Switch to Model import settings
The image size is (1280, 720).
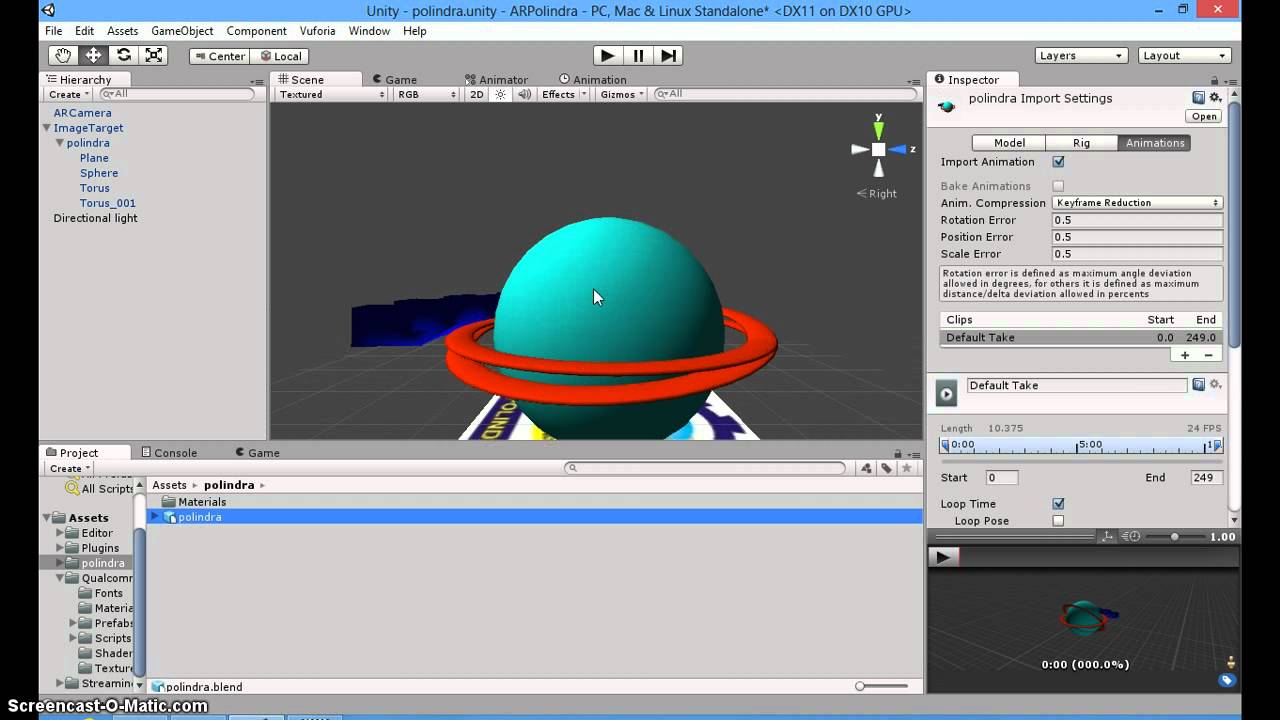pos(1009,143)
